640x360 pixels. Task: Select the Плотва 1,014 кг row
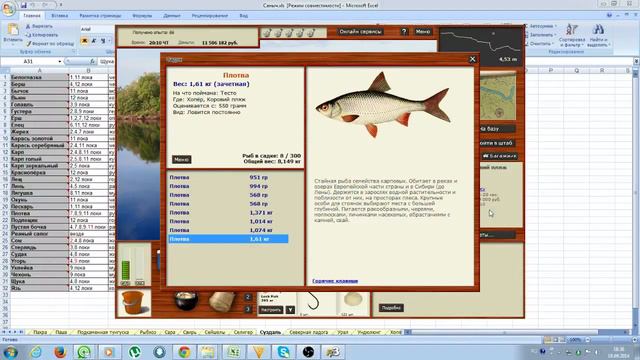pyautogui.click(x=229, y=221)
